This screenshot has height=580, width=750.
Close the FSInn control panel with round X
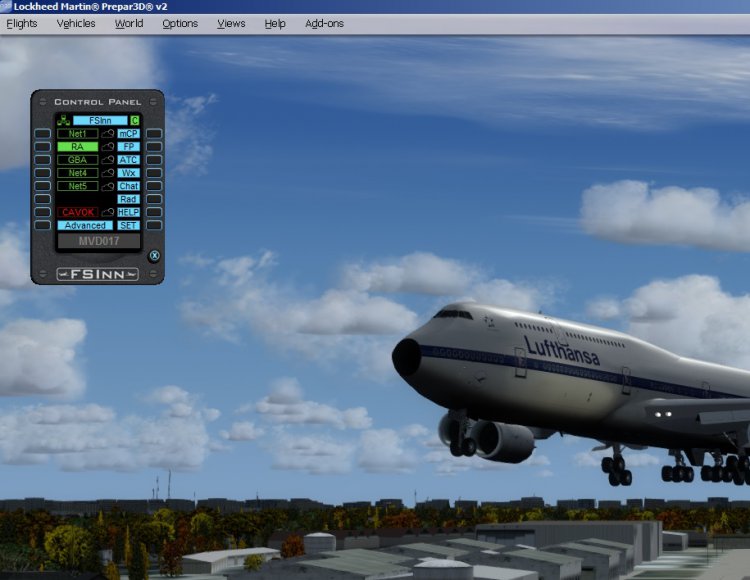(154, 255)
